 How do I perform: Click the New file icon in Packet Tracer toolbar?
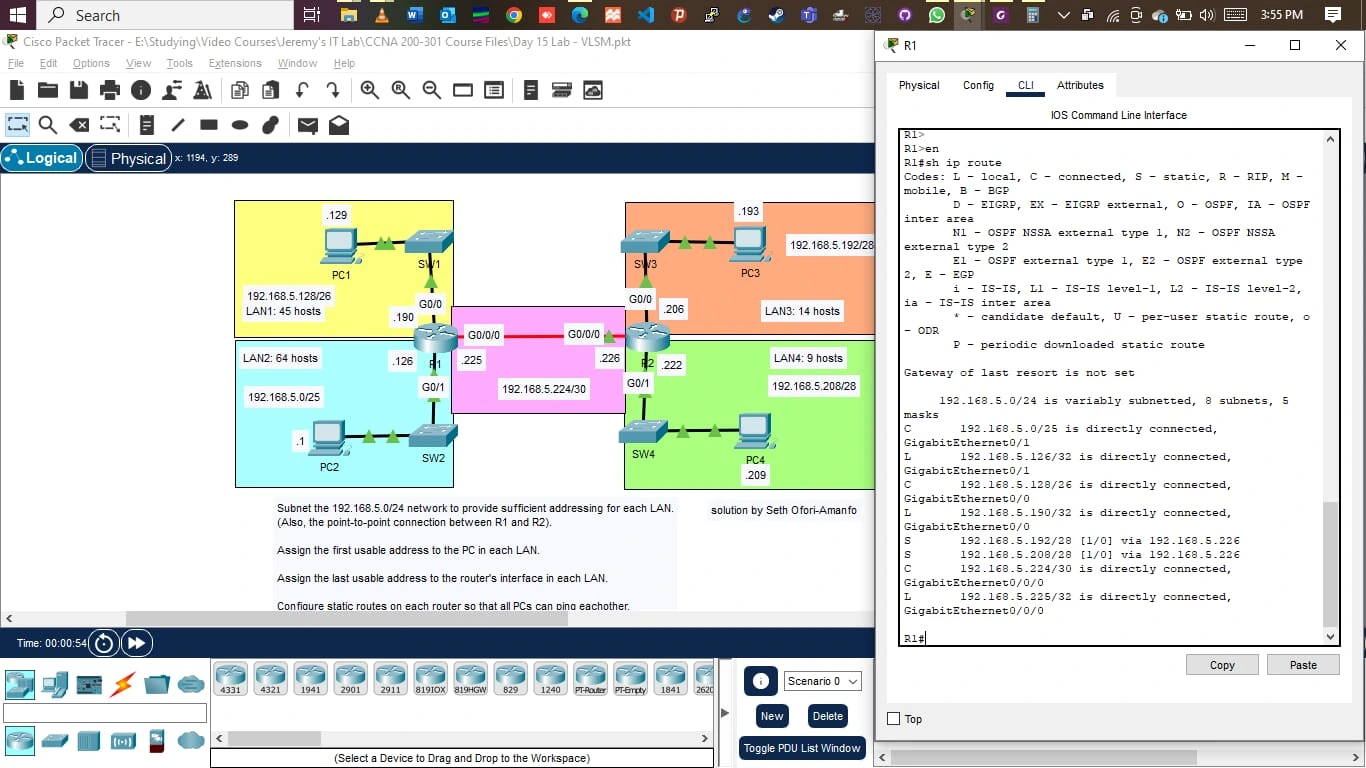point(16,90)
